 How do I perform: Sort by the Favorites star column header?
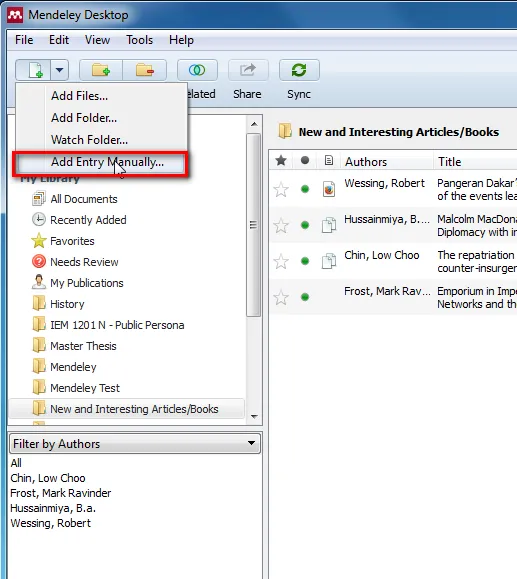tap(281, 161)
